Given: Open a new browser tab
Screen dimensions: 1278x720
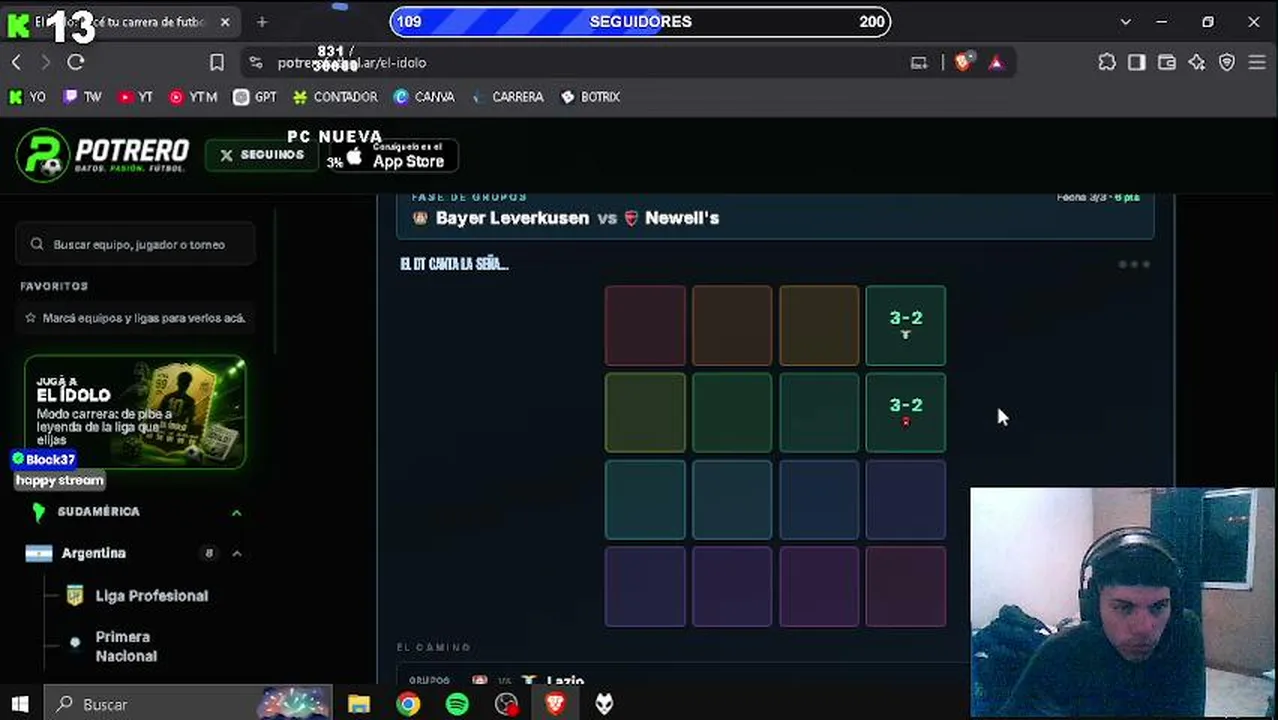Looking at the screenshot, I should click(262, 22).
